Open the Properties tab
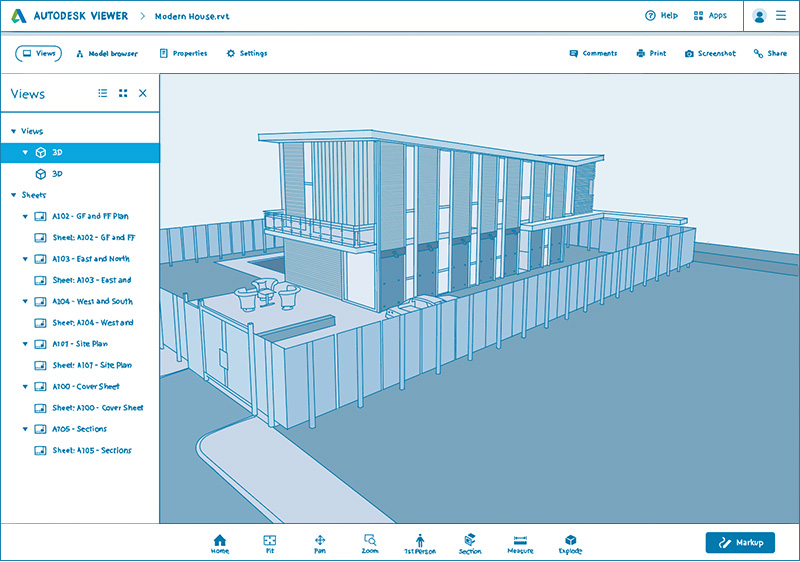 tap(183, 53)
